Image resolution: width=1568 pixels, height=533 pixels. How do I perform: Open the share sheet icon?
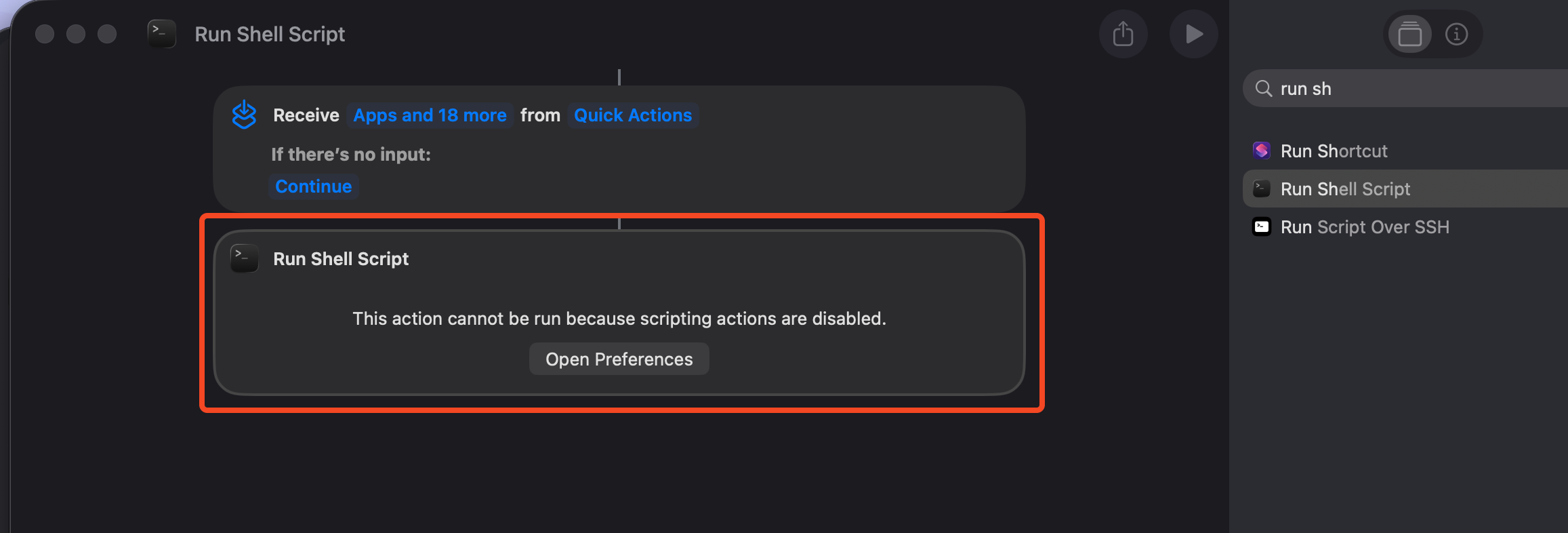point(1123,33)
